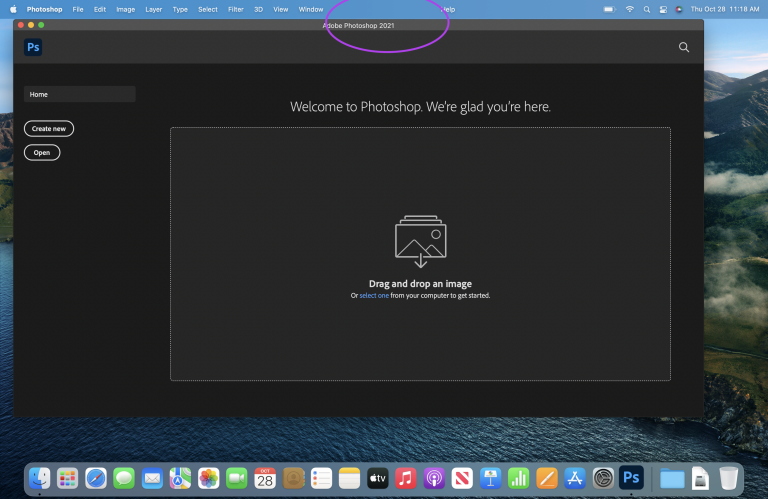
Task: Click the drag and drop image area
Action: click(420, 254)
